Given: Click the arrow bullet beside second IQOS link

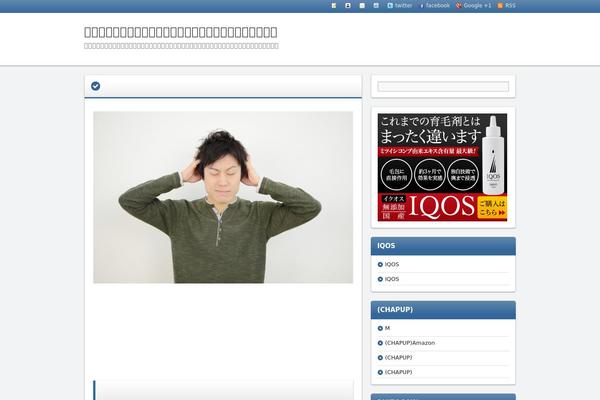Looking at the screenshot, I should point(380,279).
